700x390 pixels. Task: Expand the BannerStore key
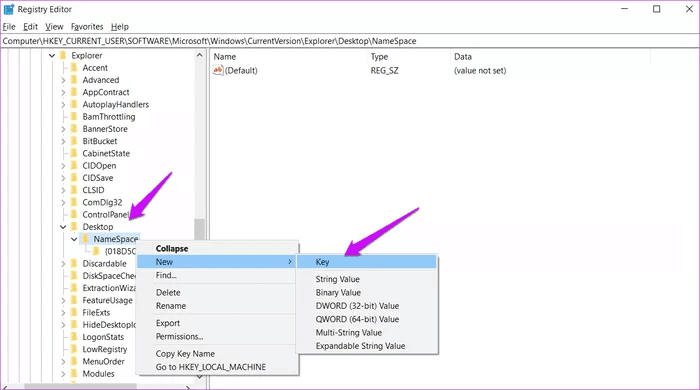tap(63, 129)
